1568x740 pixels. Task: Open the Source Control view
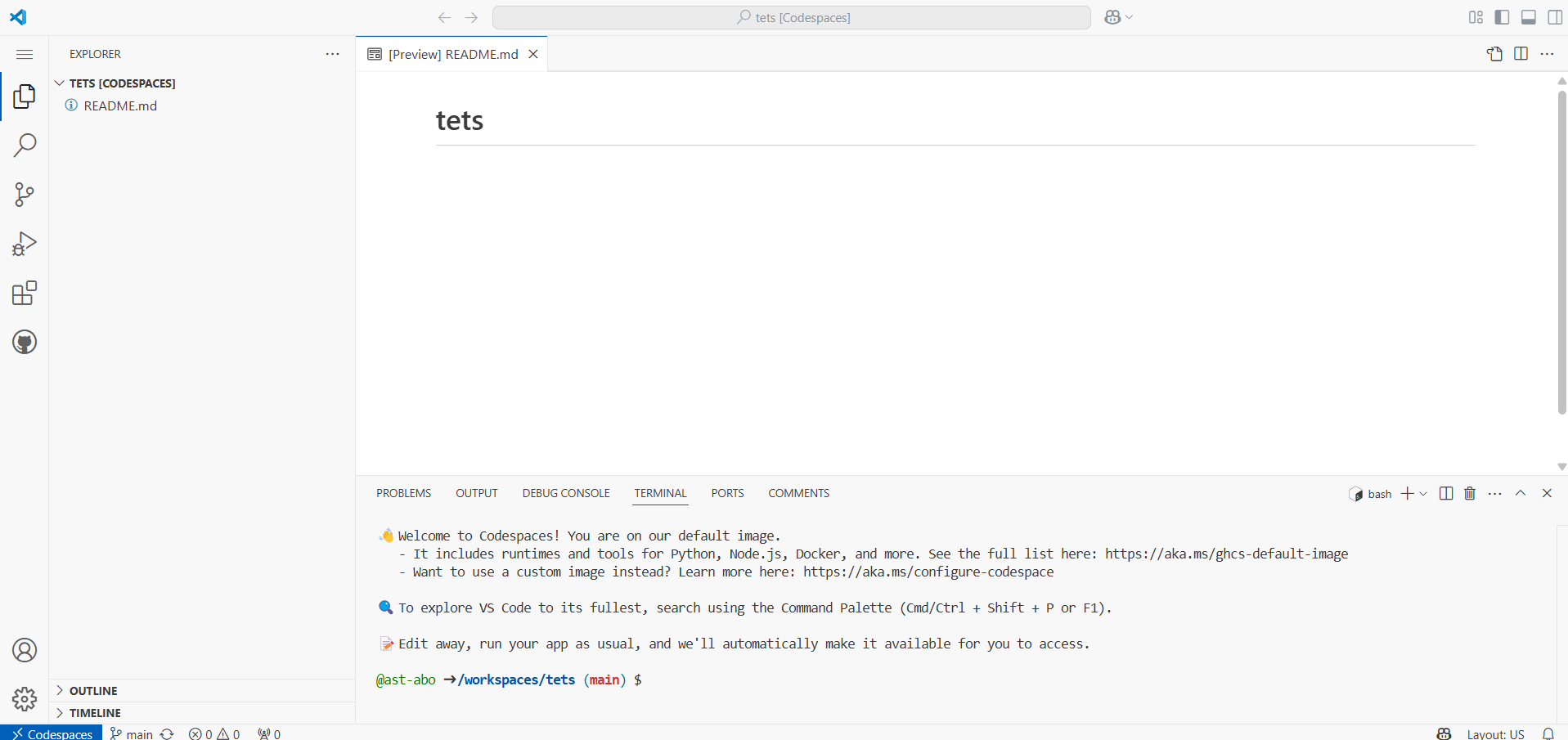point(25,195)
